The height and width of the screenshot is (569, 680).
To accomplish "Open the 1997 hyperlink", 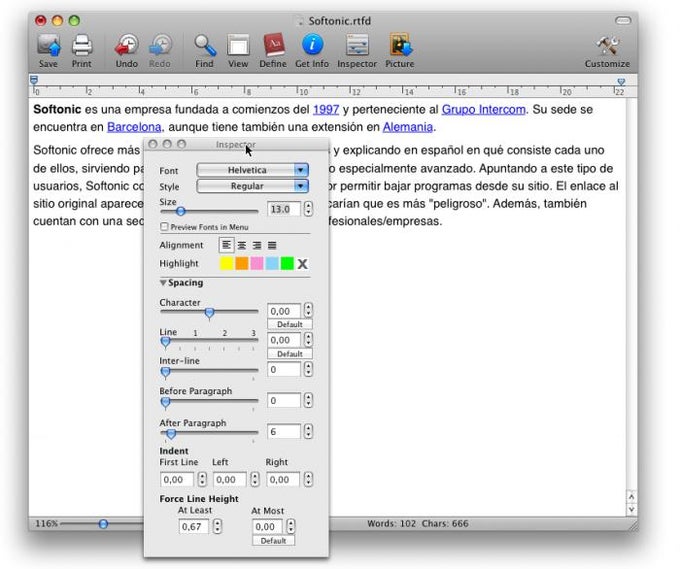I will click(326, 109).
